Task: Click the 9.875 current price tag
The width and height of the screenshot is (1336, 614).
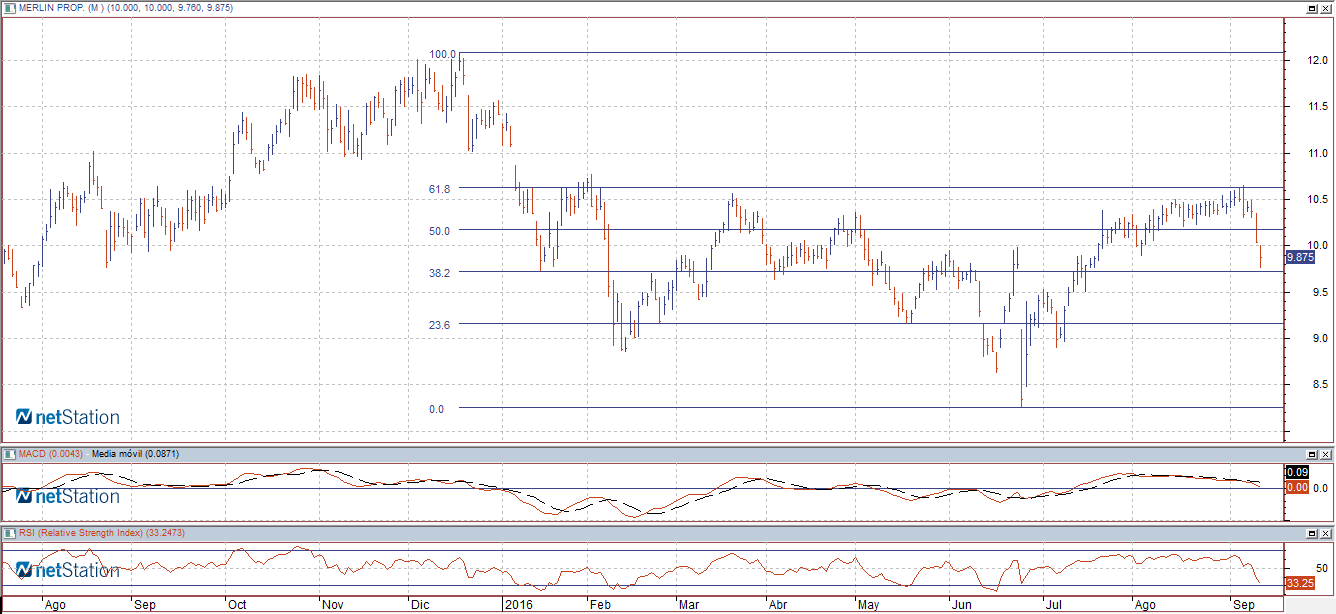Action: [x=1299, y=258]
